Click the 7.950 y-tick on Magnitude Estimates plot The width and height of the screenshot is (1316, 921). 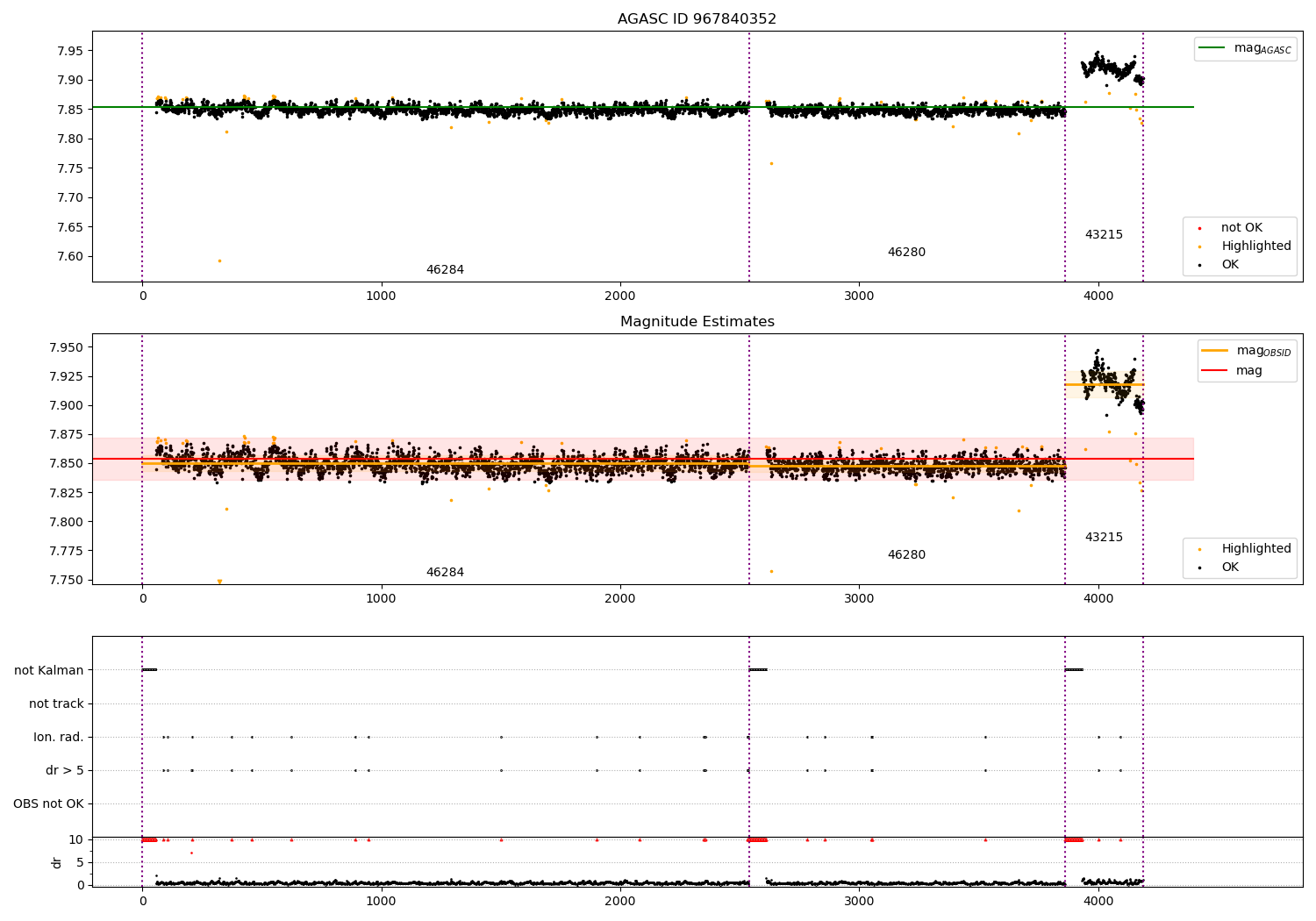[65, 348]
